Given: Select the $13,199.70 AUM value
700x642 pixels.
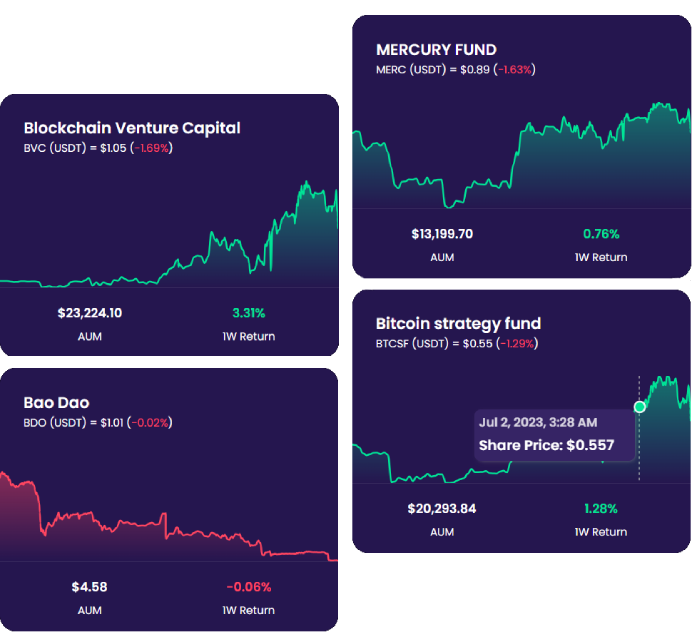Looking at the screenshot, I should click(442, 234).
